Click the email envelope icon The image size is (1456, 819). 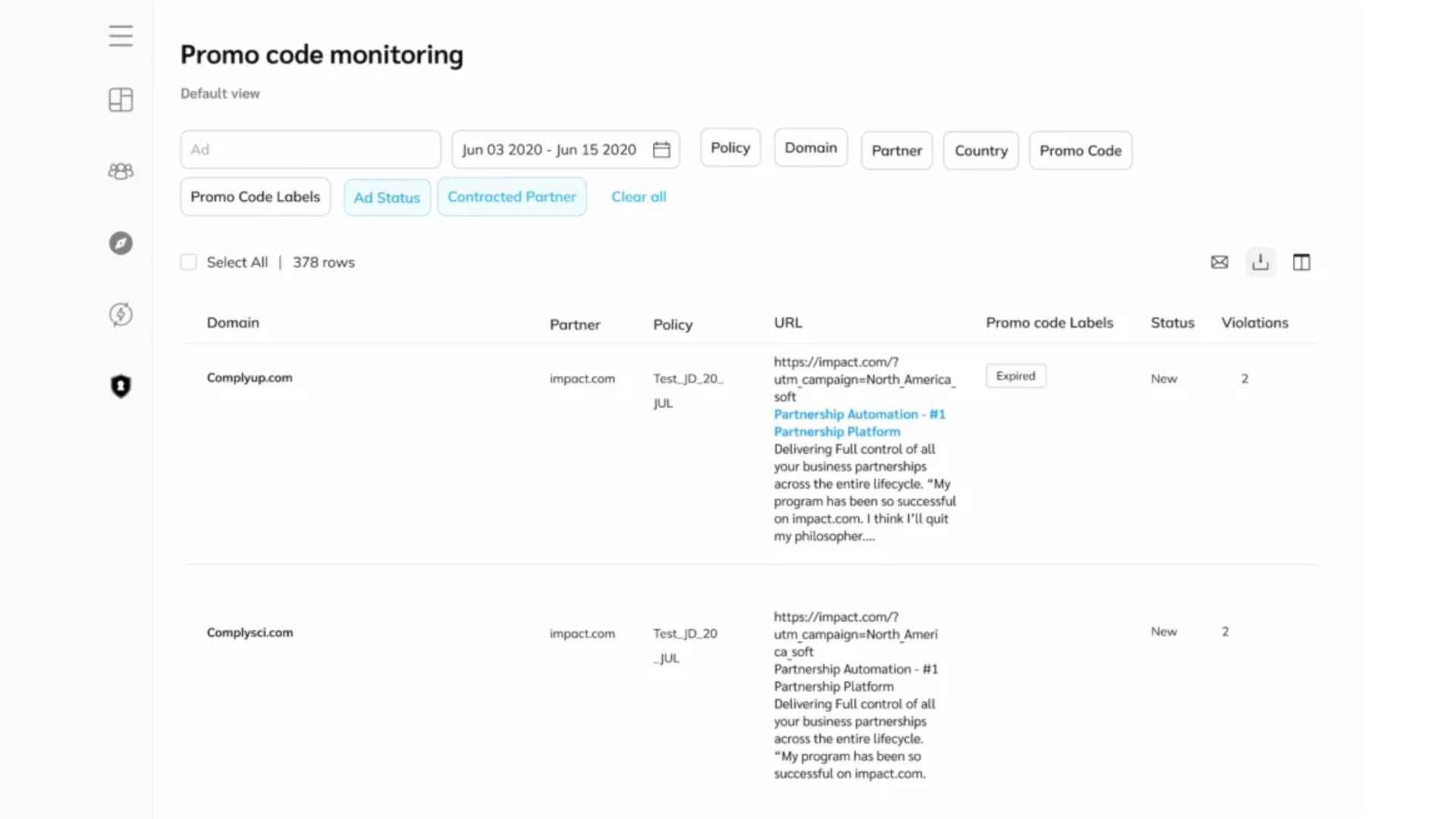click(1219, 262)
